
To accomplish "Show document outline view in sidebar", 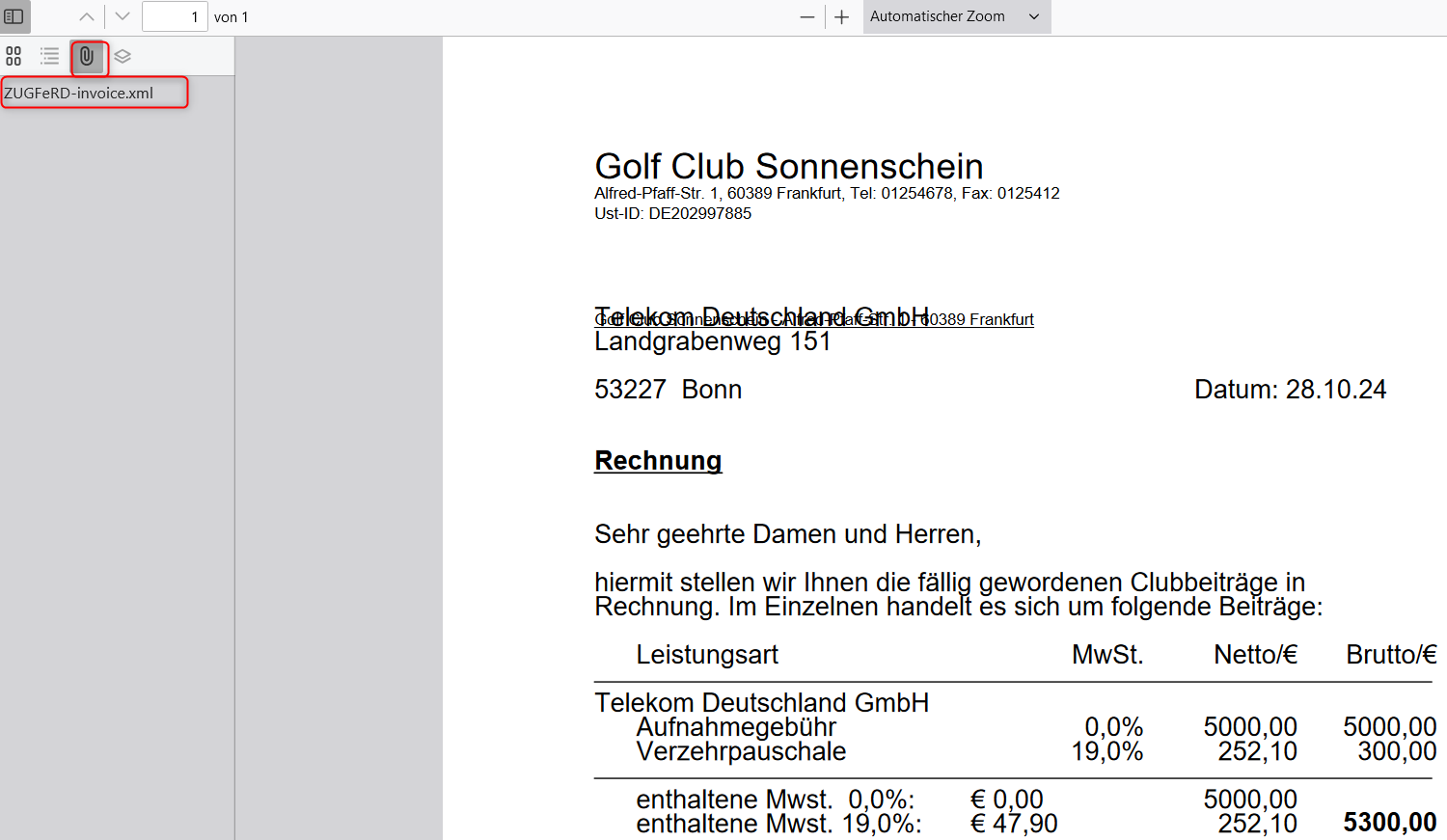I will (50, 56).
